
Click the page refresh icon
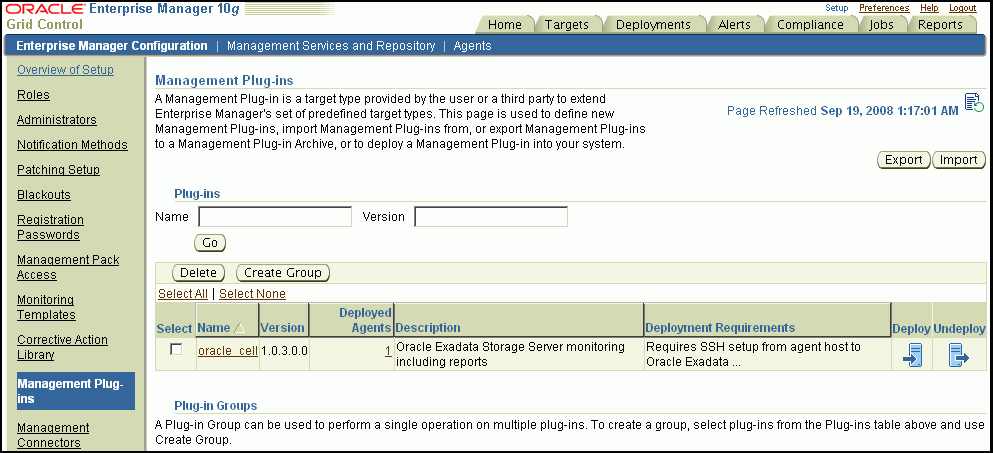973,103
